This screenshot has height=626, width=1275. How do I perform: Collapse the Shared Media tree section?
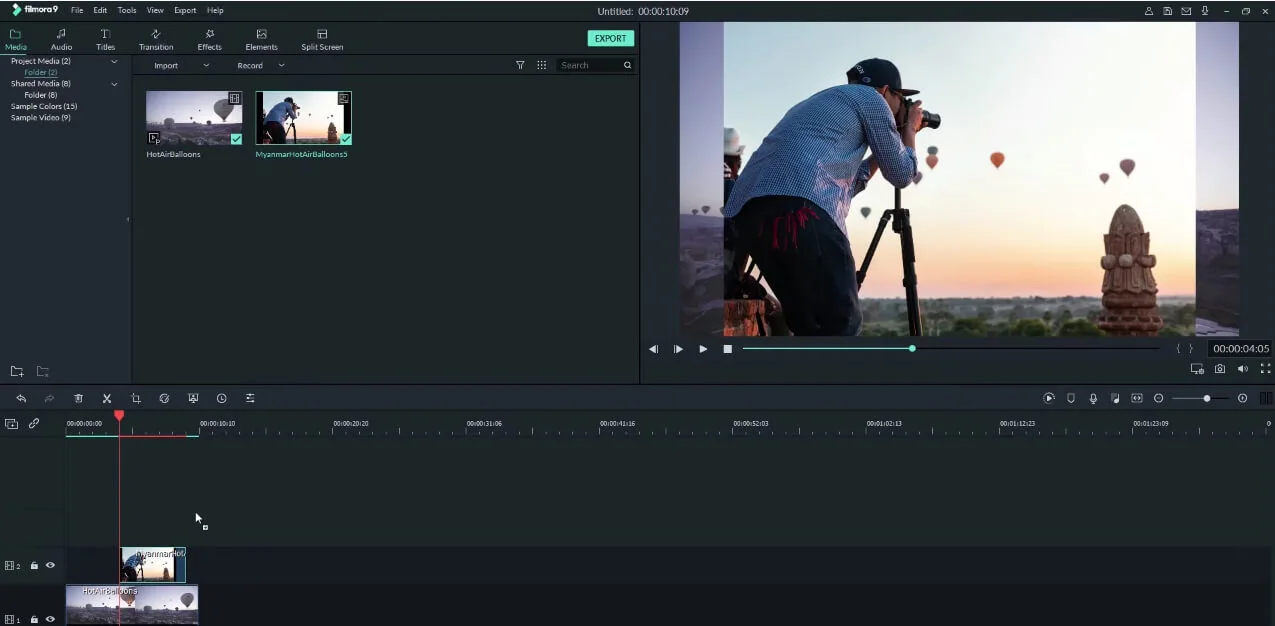click(x=114, y=84)
